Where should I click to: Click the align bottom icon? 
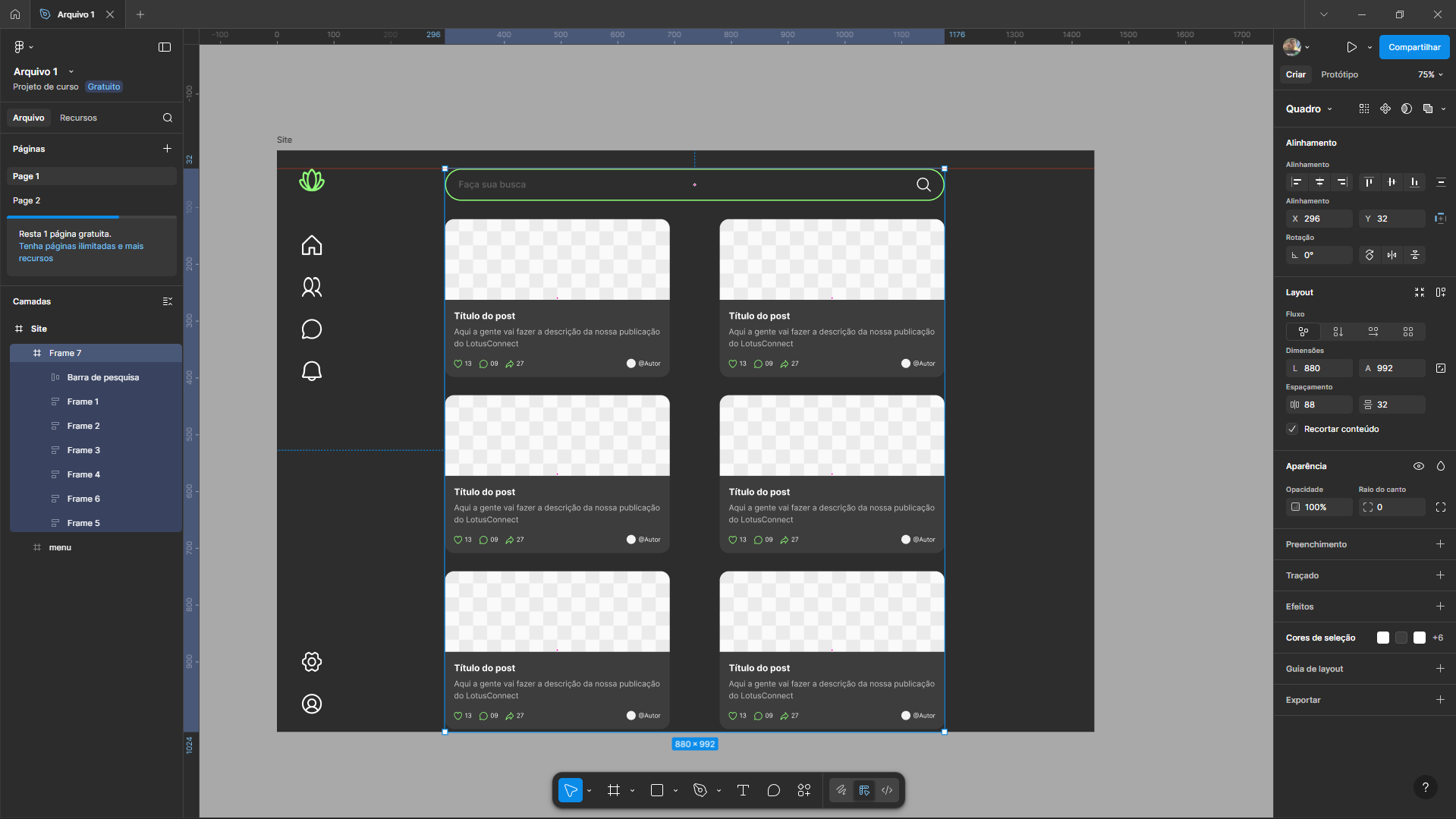[x=1414, y=182]
